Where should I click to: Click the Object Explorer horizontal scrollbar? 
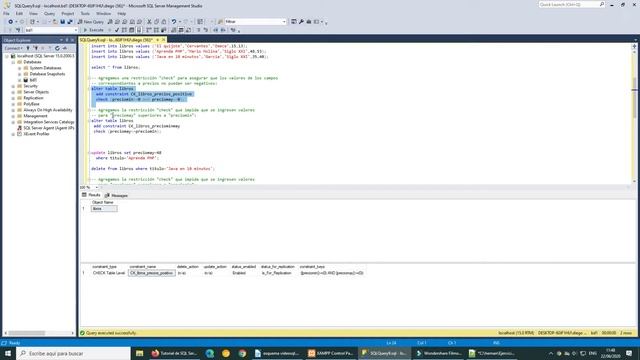[39, 333]
